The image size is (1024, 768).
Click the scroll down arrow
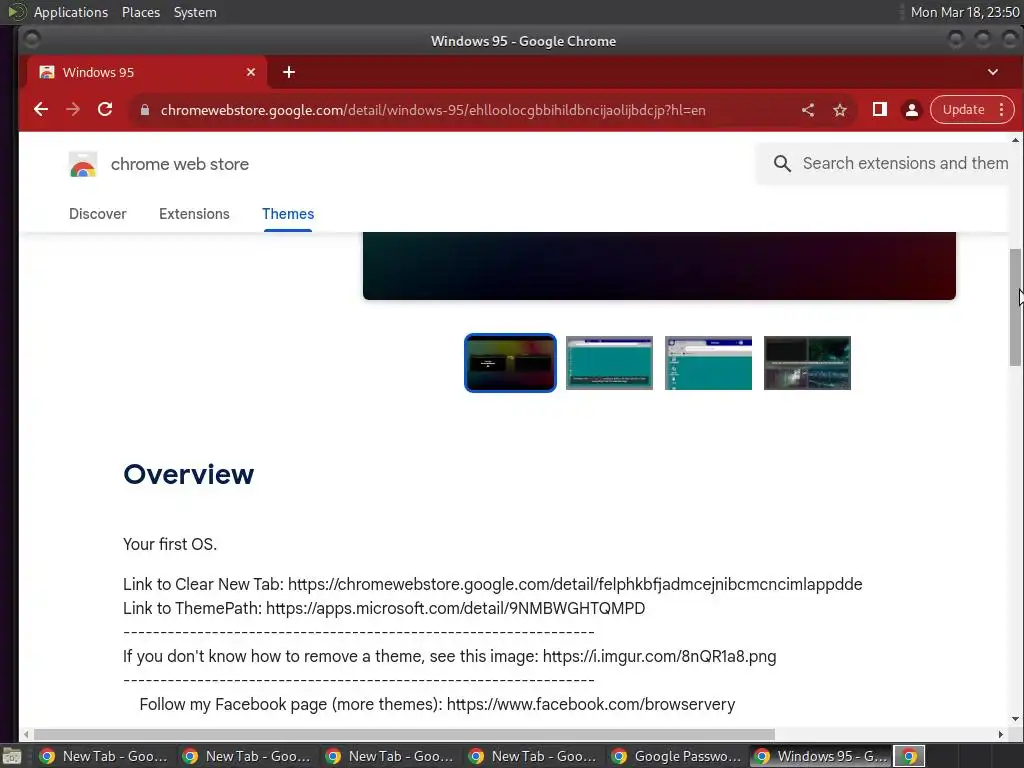[x=1015, y=719]
